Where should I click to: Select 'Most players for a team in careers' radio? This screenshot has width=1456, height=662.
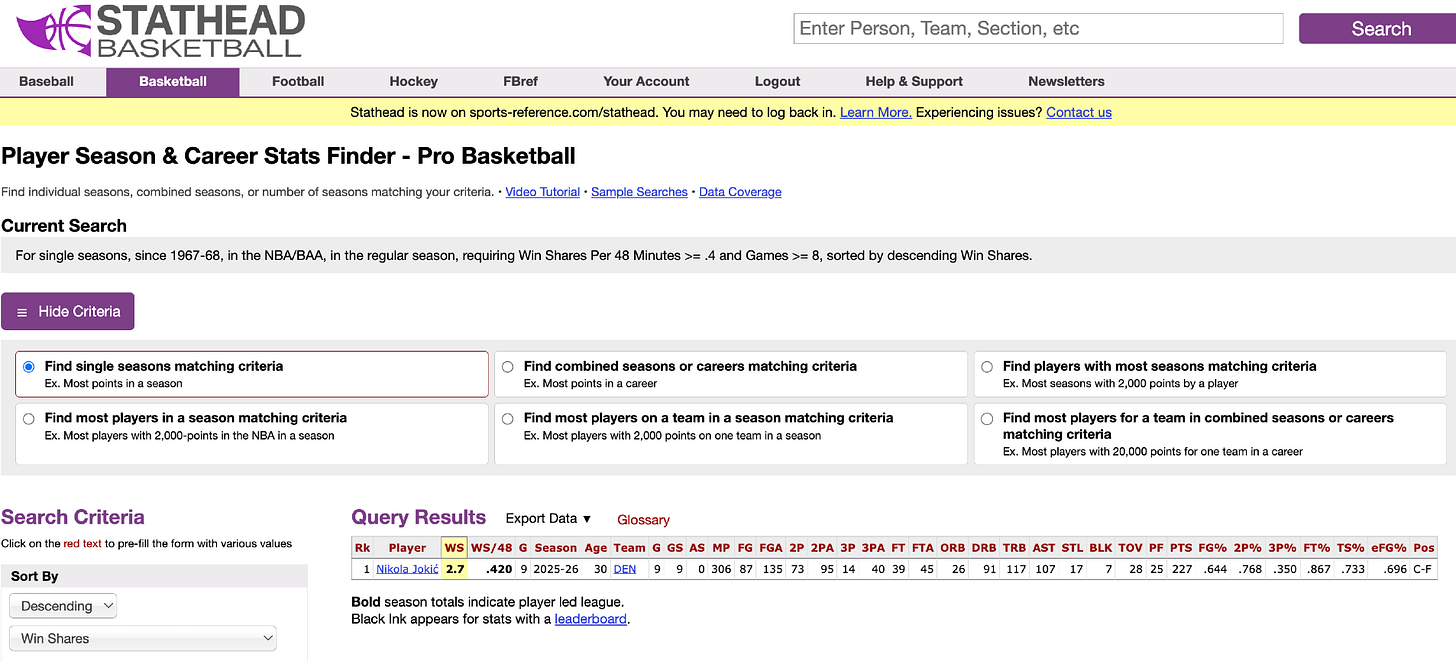pos(987,419)
